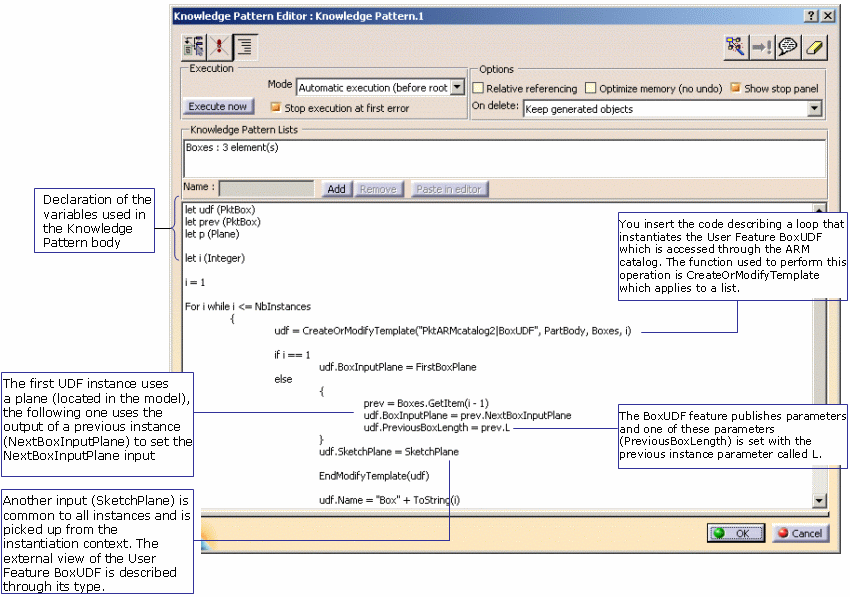850x597 pixels.
Task: Click the Name input field
Action: (x=268, y=188)
